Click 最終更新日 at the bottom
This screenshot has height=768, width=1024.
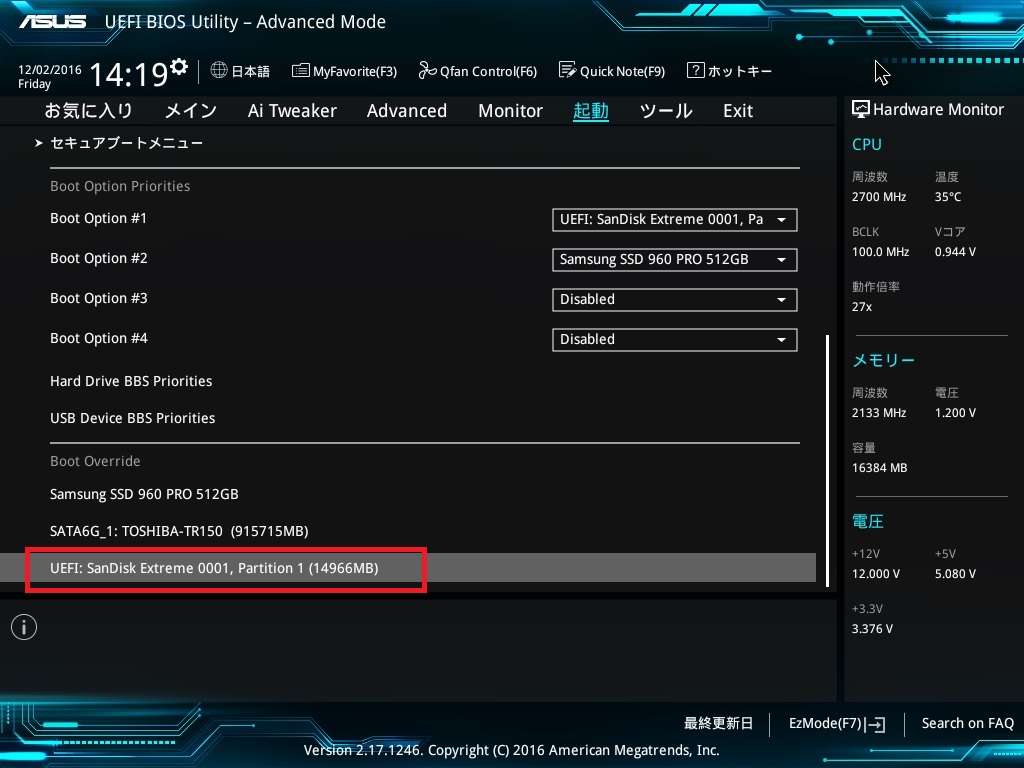(718, 723)
